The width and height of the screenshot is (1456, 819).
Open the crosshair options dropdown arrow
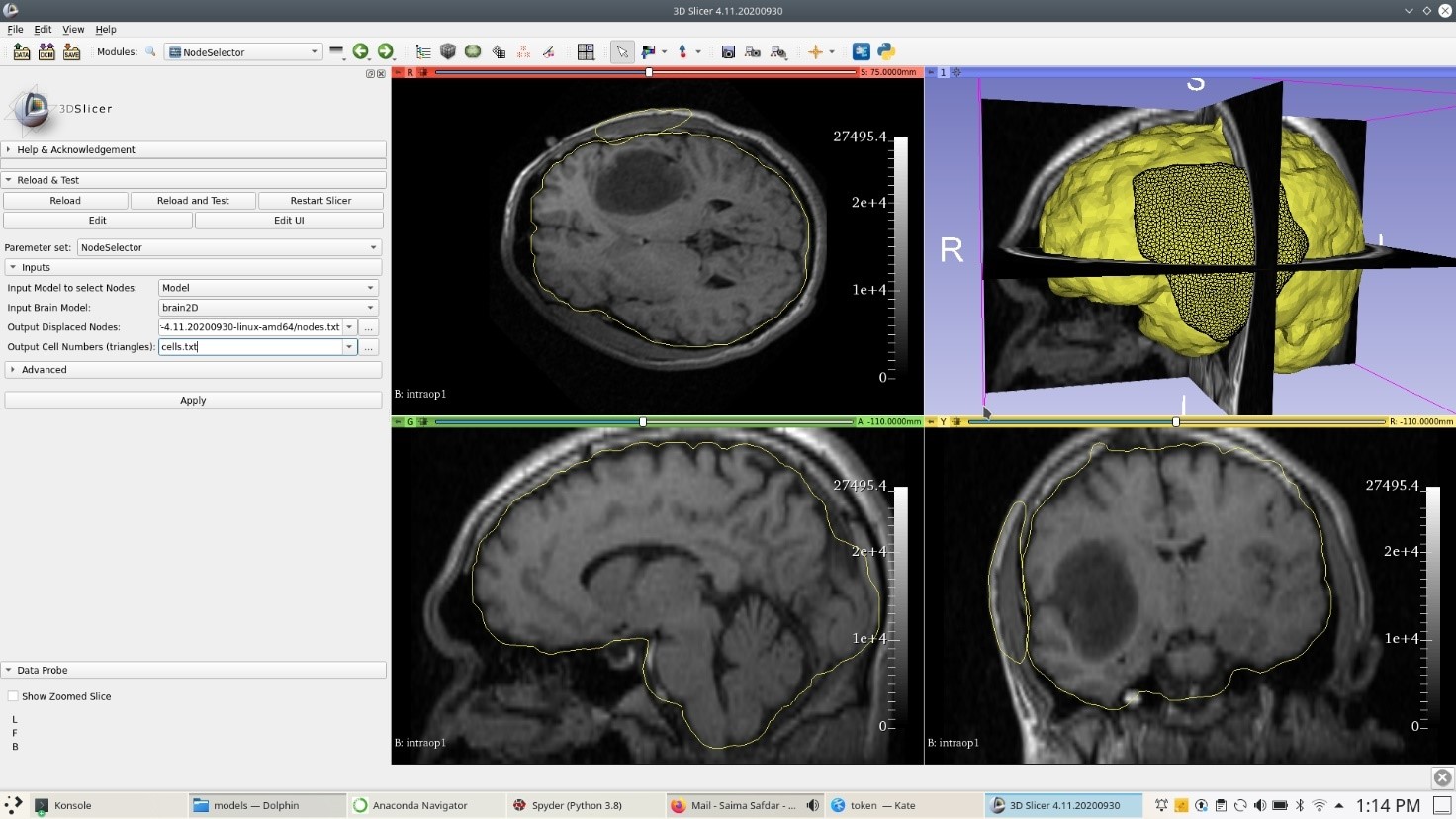(832, 51)
